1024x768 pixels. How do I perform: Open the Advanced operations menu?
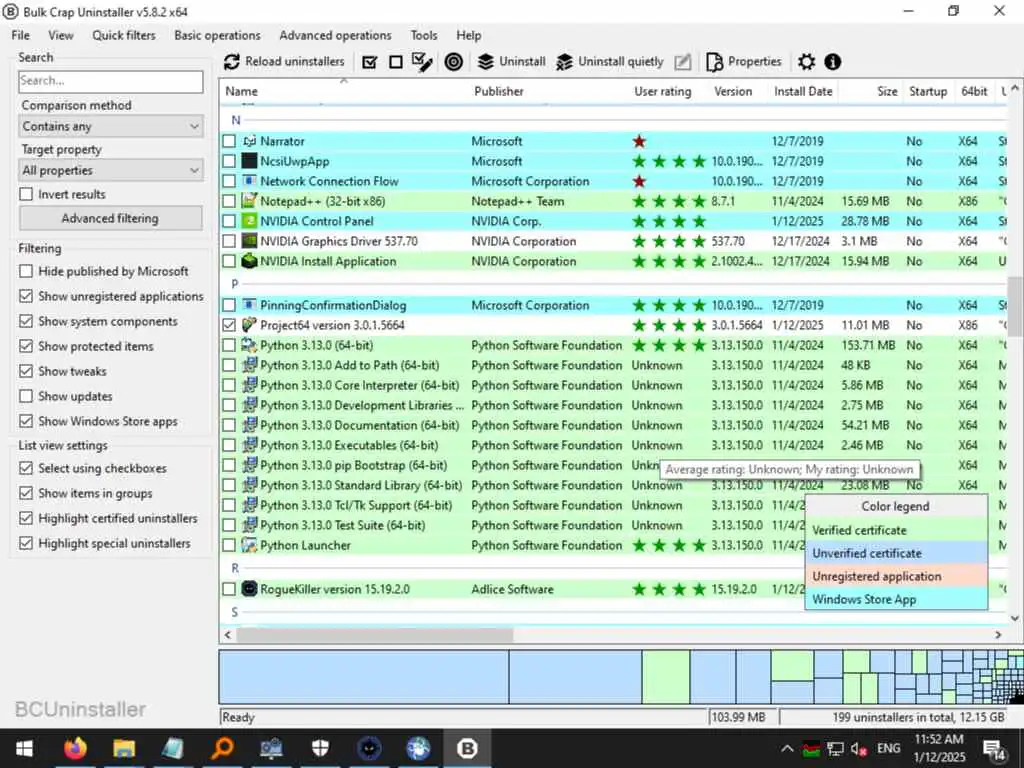pos(335,35)
